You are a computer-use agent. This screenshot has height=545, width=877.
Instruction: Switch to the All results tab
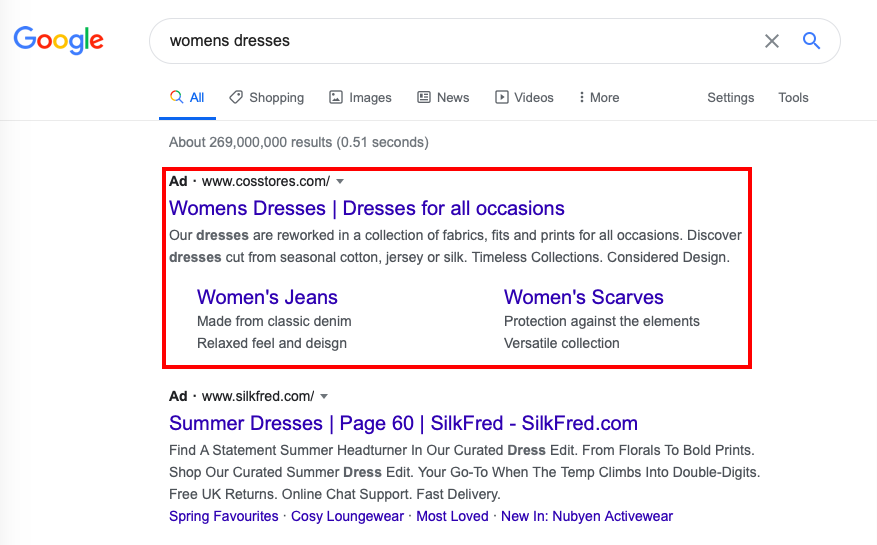click(188, 97)
